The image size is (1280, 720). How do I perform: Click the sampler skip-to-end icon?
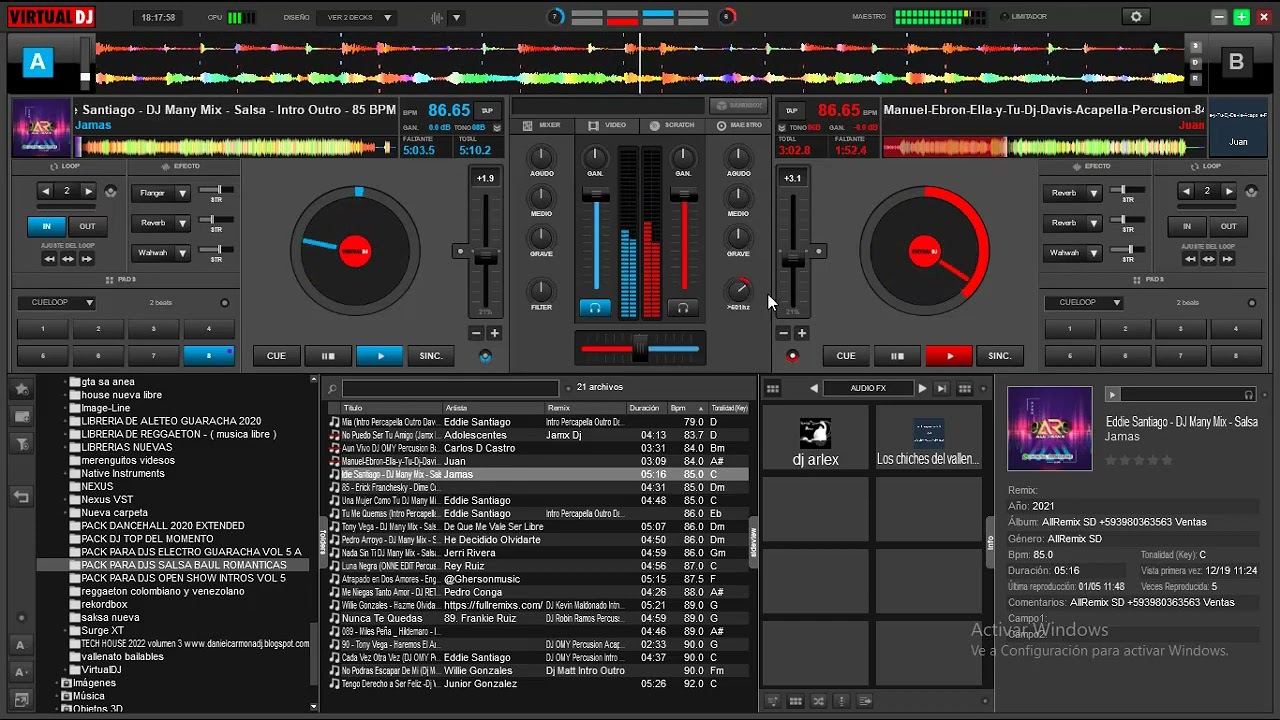coord(943,389)
